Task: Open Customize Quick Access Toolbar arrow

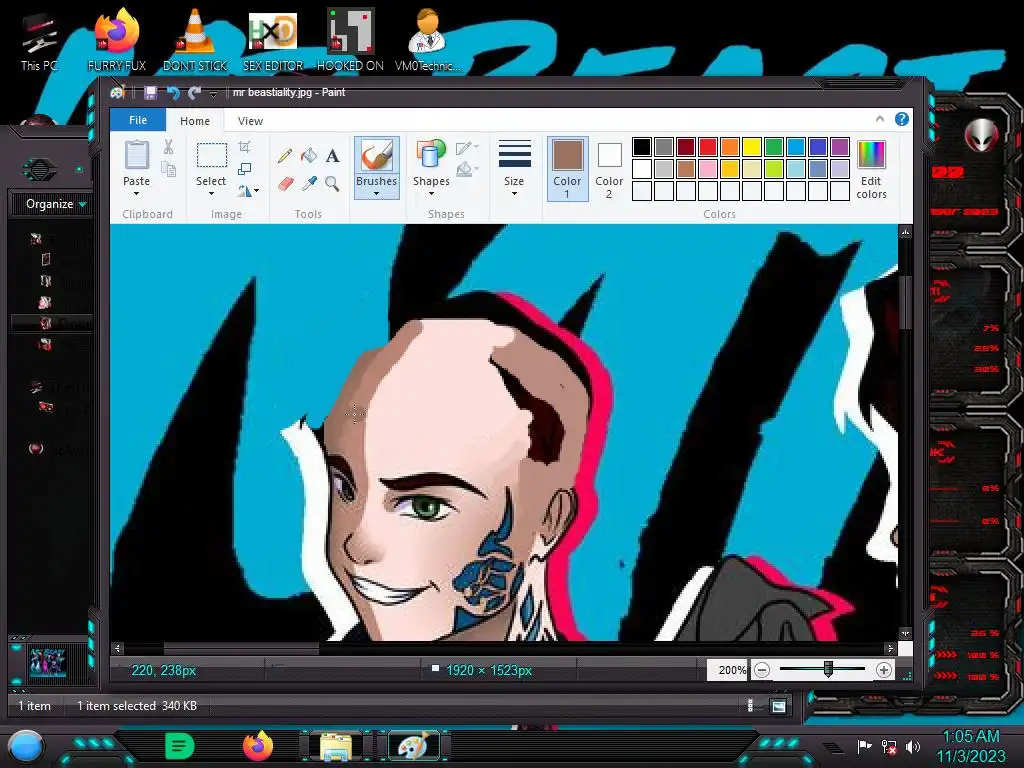Action: [213, 94]
